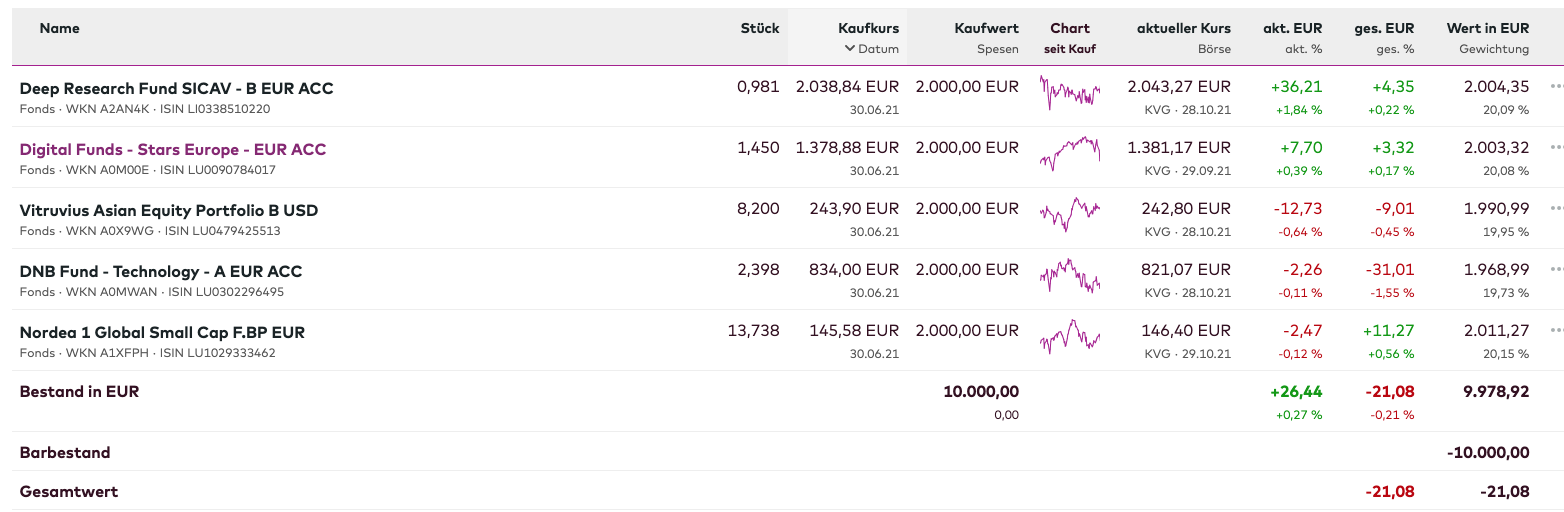
Task: Open Nordea 1 Global Small Cap sparkline chart
Action: [1070, 336]
